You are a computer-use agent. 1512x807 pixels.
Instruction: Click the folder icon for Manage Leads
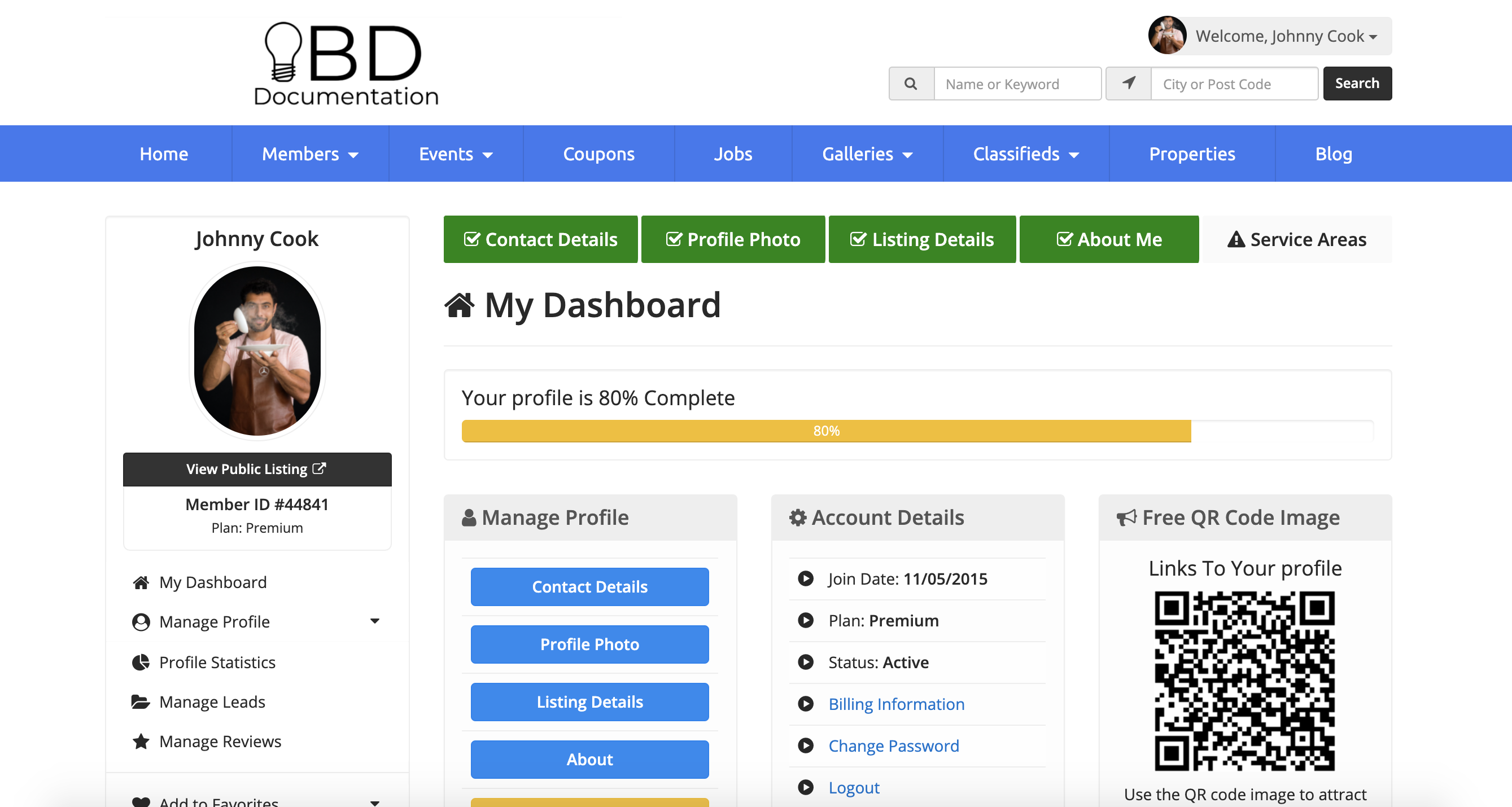141,702
